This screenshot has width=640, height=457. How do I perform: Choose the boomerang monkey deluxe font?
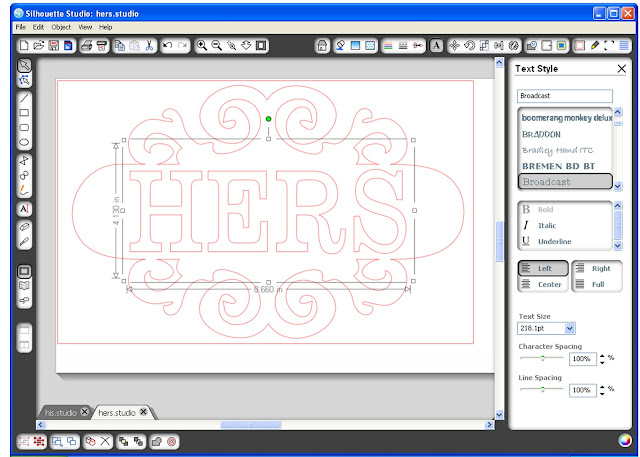click(565, 118)
